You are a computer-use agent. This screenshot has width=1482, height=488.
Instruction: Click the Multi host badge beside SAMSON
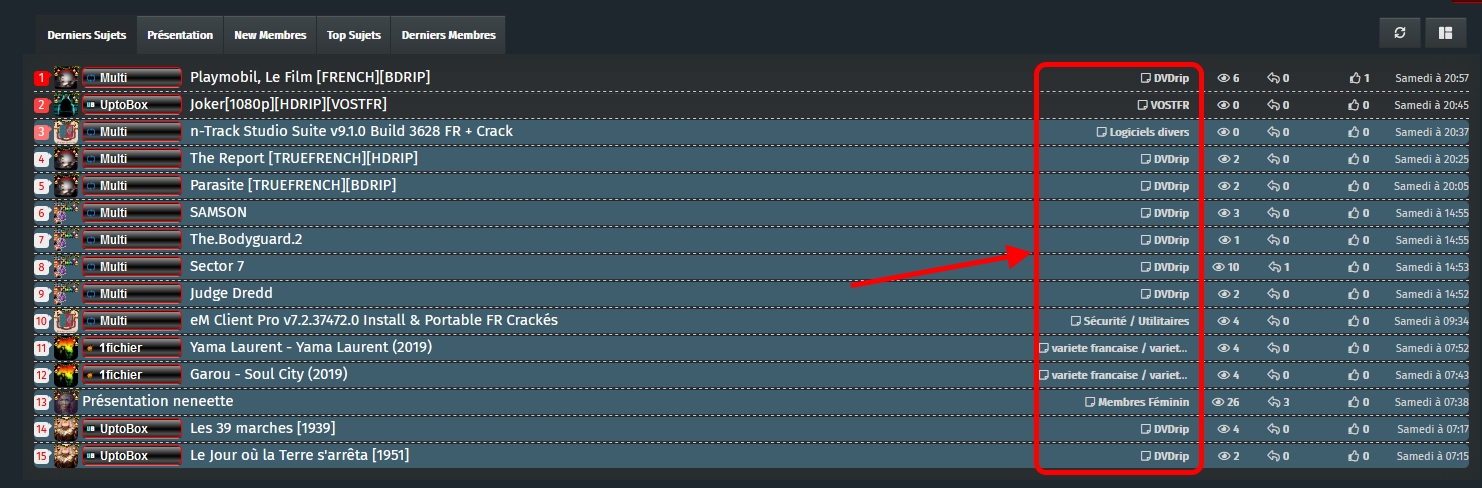(132, 213)
